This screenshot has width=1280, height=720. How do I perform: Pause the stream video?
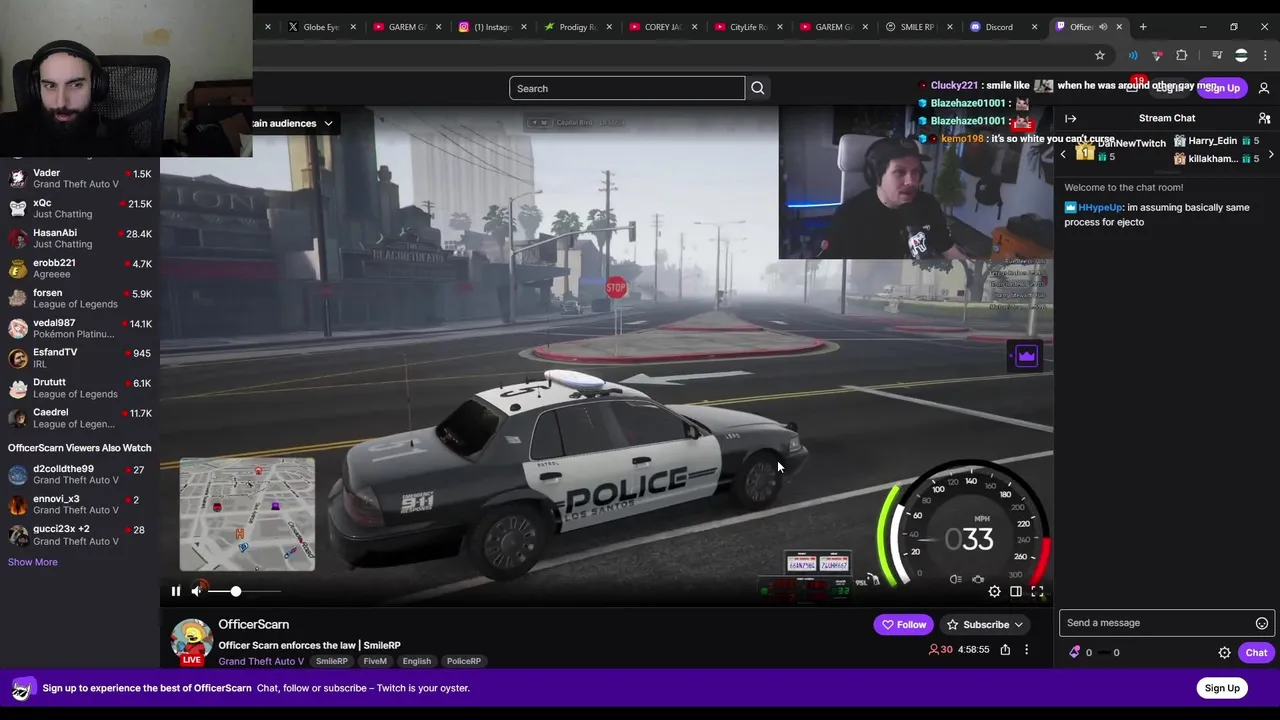[x=176, y=591]
